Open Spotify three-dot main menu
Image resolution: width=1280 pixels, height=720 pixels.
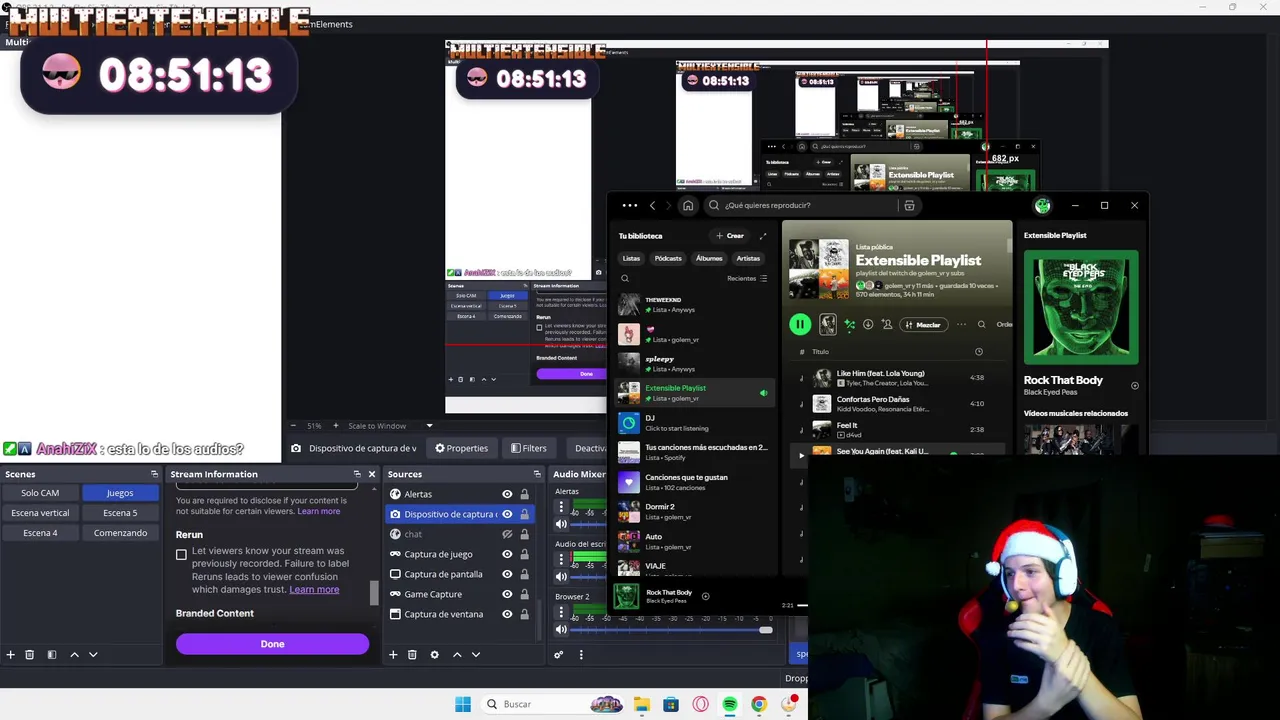[x=629, y=205]
